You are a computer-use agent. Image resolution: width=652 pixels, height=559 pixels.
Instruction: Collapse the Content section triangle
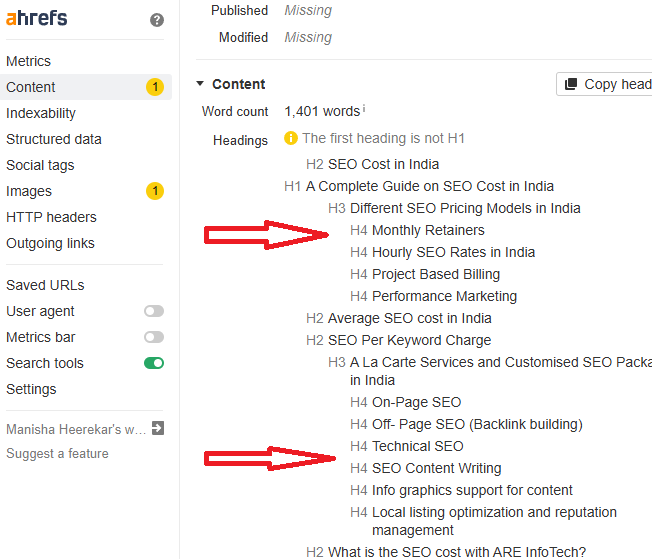coord(200,84)
